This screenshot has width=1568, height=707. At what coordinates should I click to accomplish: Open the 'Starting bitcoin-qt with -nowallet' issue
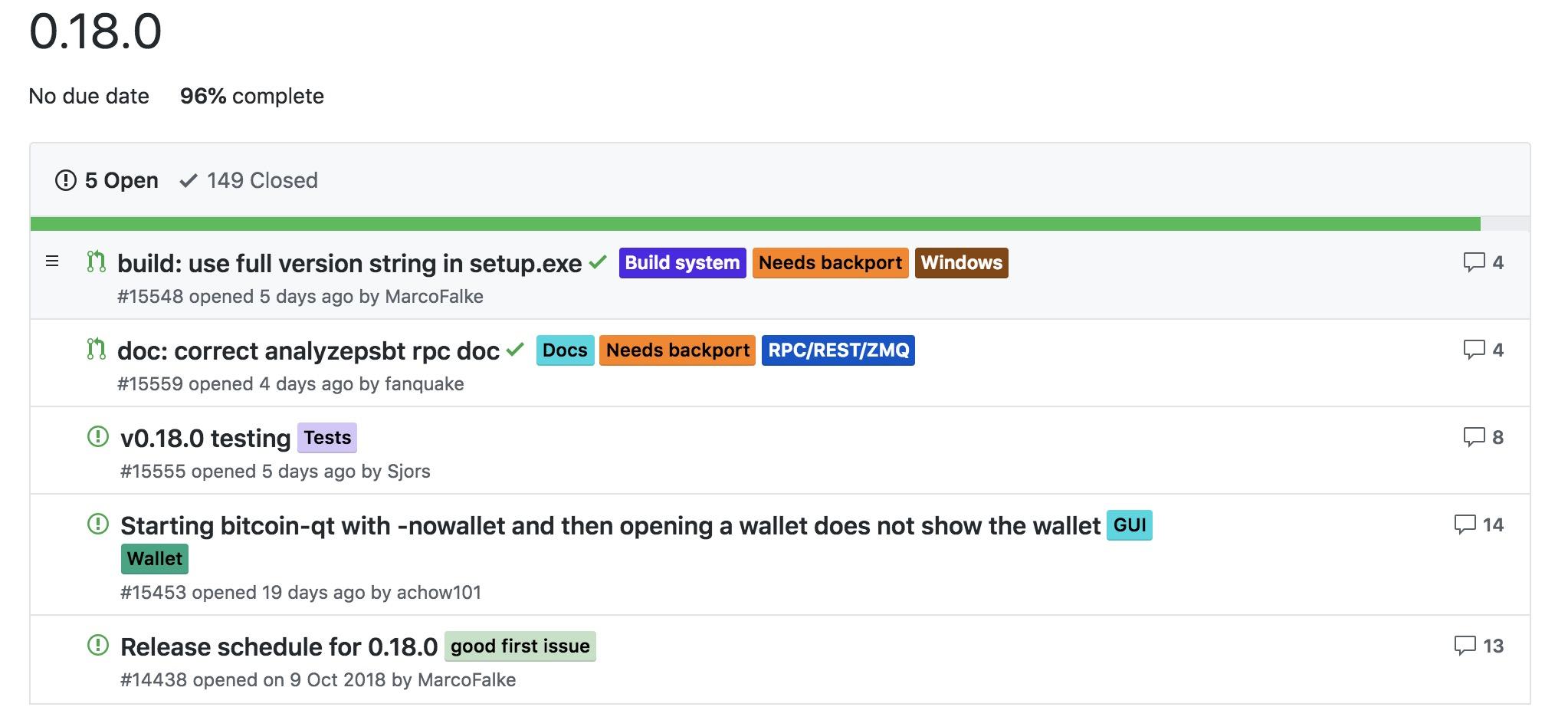pyautogui.click(x=610, y=525)
